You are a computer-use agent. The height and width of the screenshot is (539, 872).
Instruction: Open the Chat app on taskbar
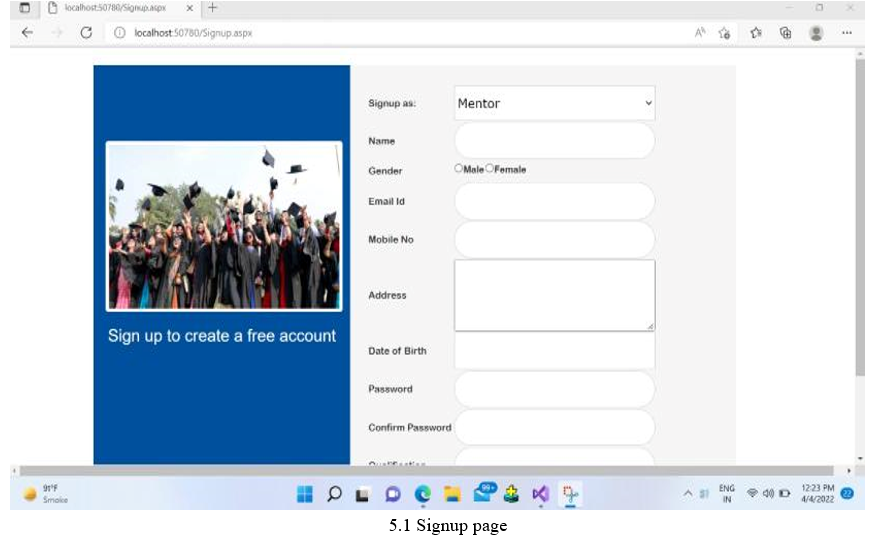393,494
